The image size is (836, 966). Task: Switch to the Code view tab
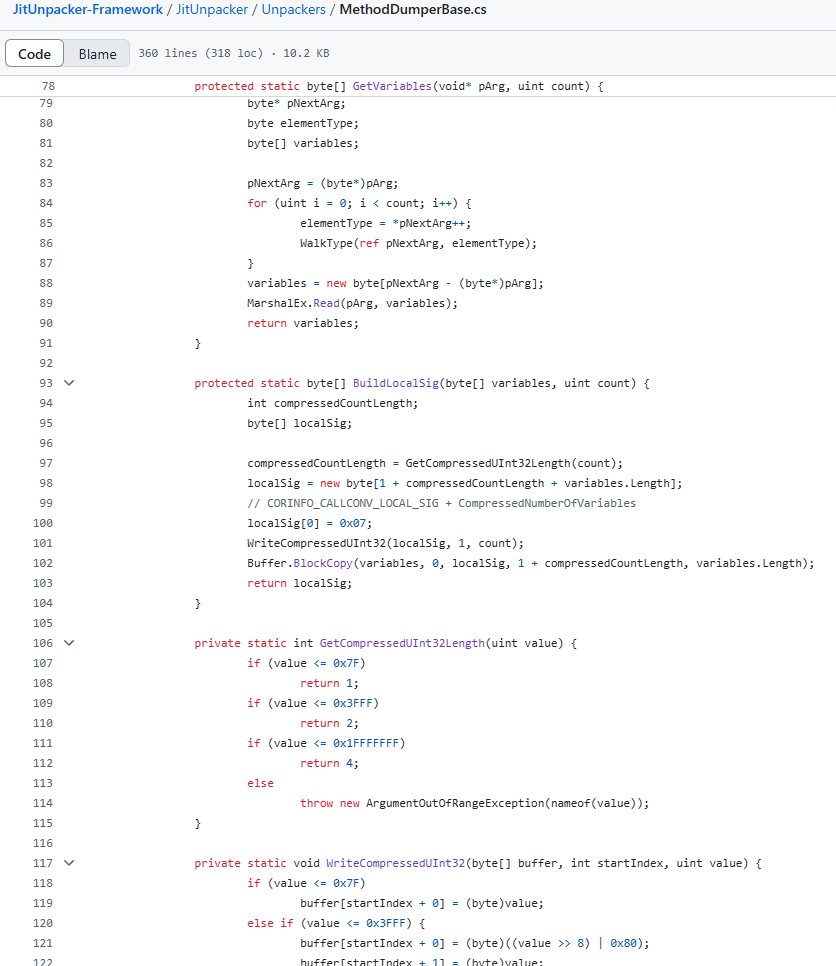[34, 54]
